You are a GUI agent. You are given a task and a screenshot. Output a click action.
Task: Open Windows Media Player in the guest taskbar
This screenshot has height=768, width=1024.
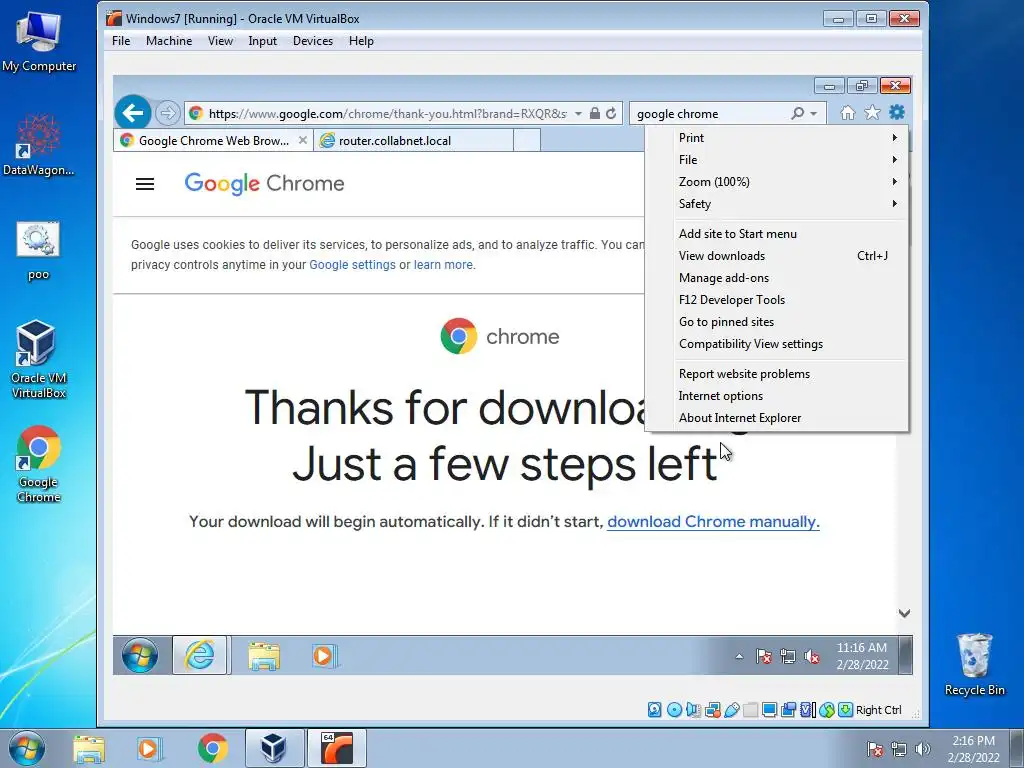pos(323,656)
